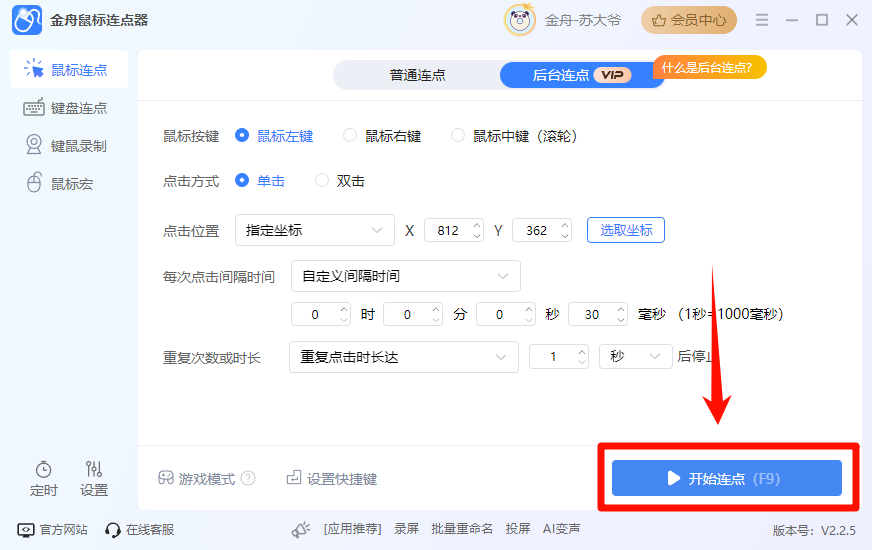Maximize the window
Image resolution: width=872 pixels, height=550 pixels.
(822, 21)
